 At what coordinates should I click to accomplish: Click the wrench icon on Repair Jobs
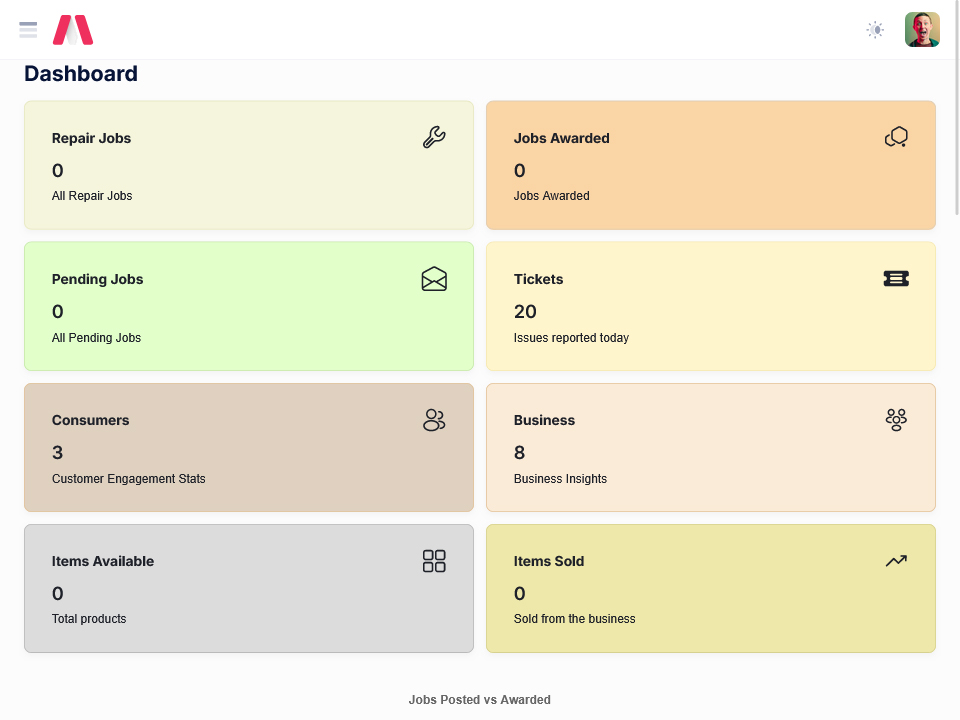pyautogui.click(x=434, y=138)
